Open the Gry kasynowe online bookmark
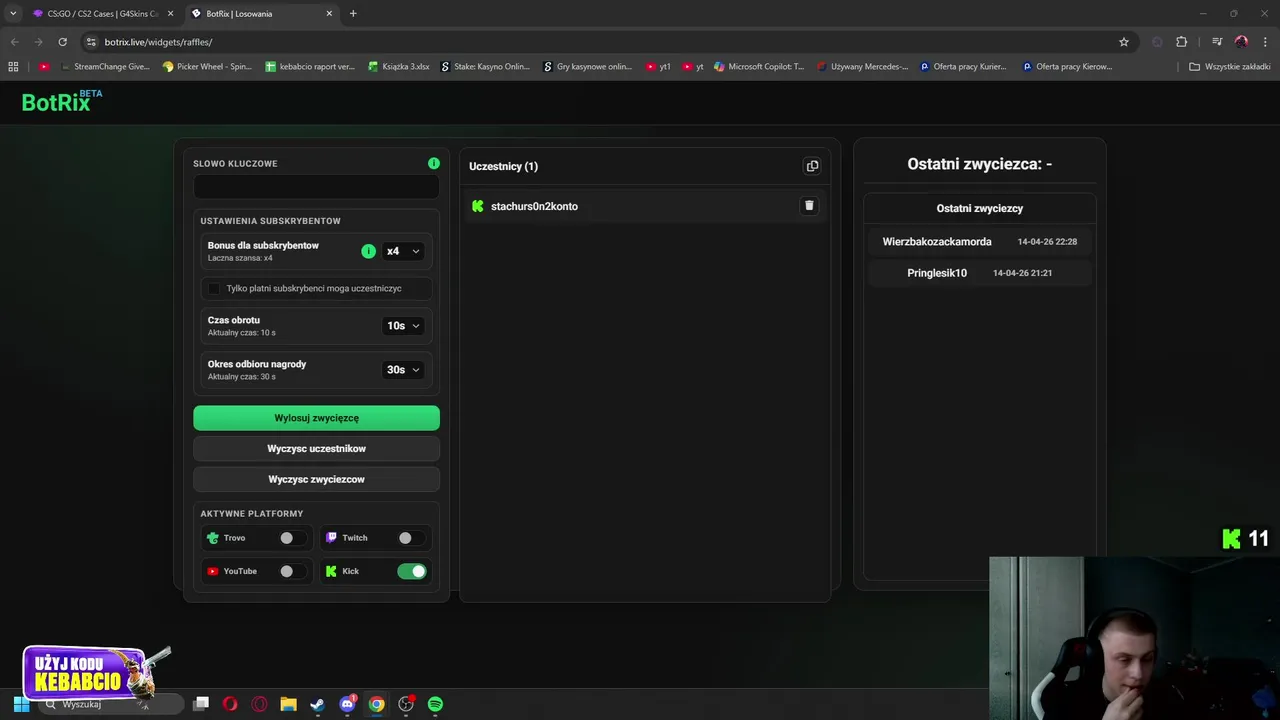The height and width of the screenshot is (720, 1280). [x=588, y=67]
